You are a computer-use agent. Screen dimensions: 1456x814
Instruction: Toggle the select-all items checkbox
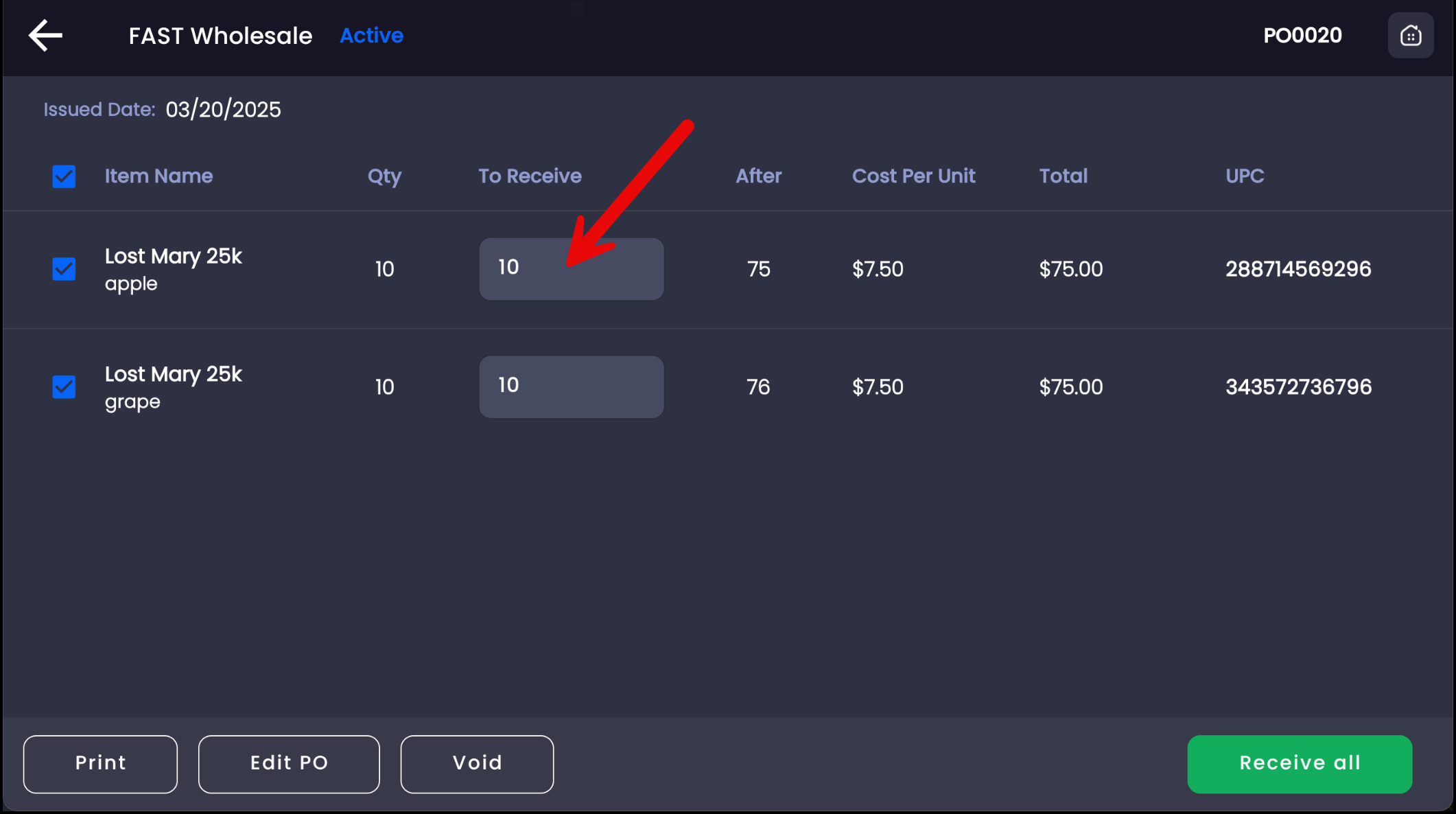click(x=64, y=176)
